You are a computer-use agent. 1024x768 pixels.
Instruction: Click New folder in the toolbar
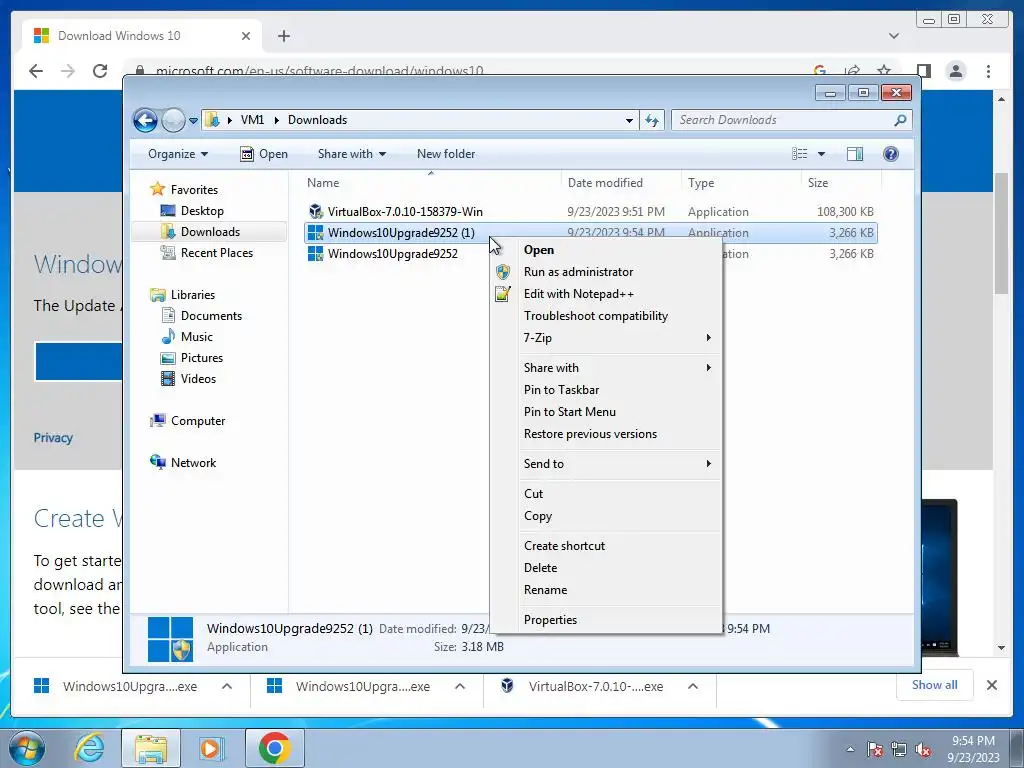coord(446,154)
